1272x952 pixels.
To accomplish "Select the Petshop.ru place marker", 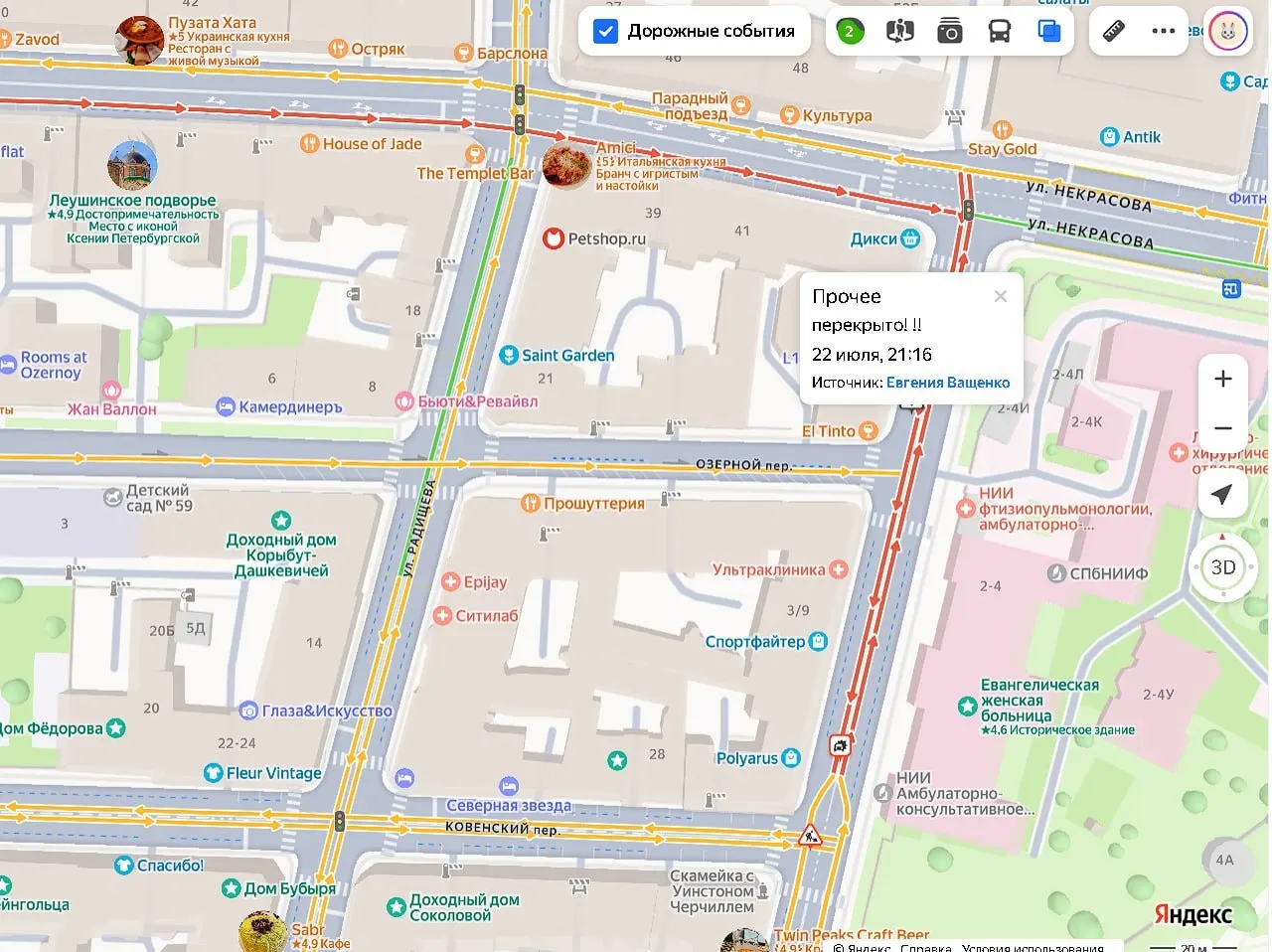I will [x=594, y=238].
